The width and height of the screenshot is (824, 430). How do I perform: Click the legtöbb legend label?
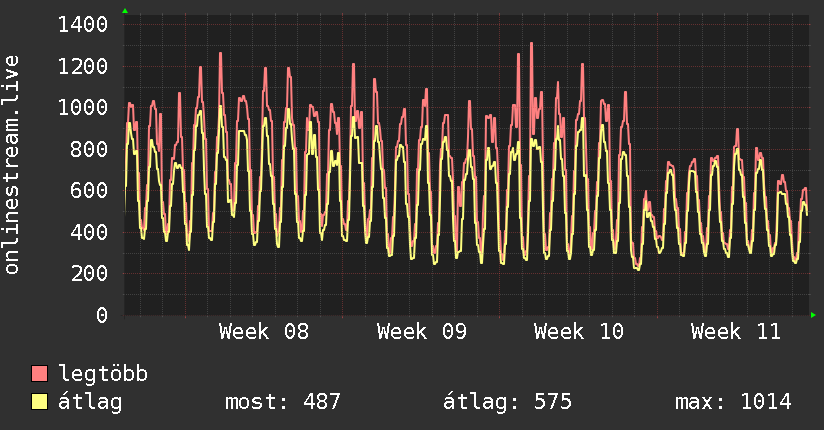(x=103, y=374)
